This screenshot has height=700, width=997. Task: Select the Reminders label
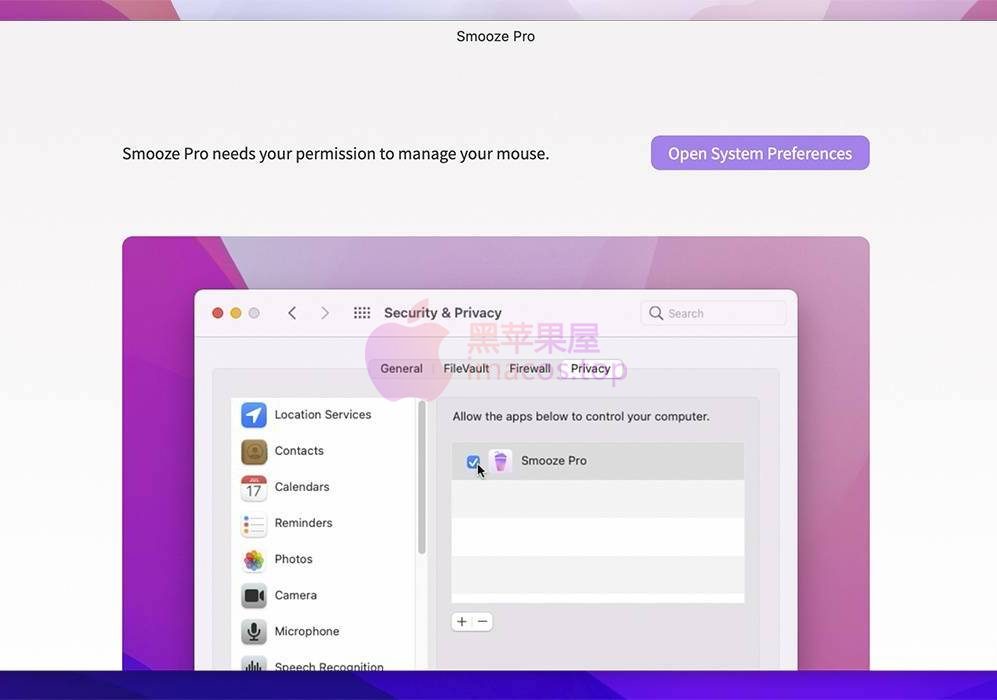[303, 523]
